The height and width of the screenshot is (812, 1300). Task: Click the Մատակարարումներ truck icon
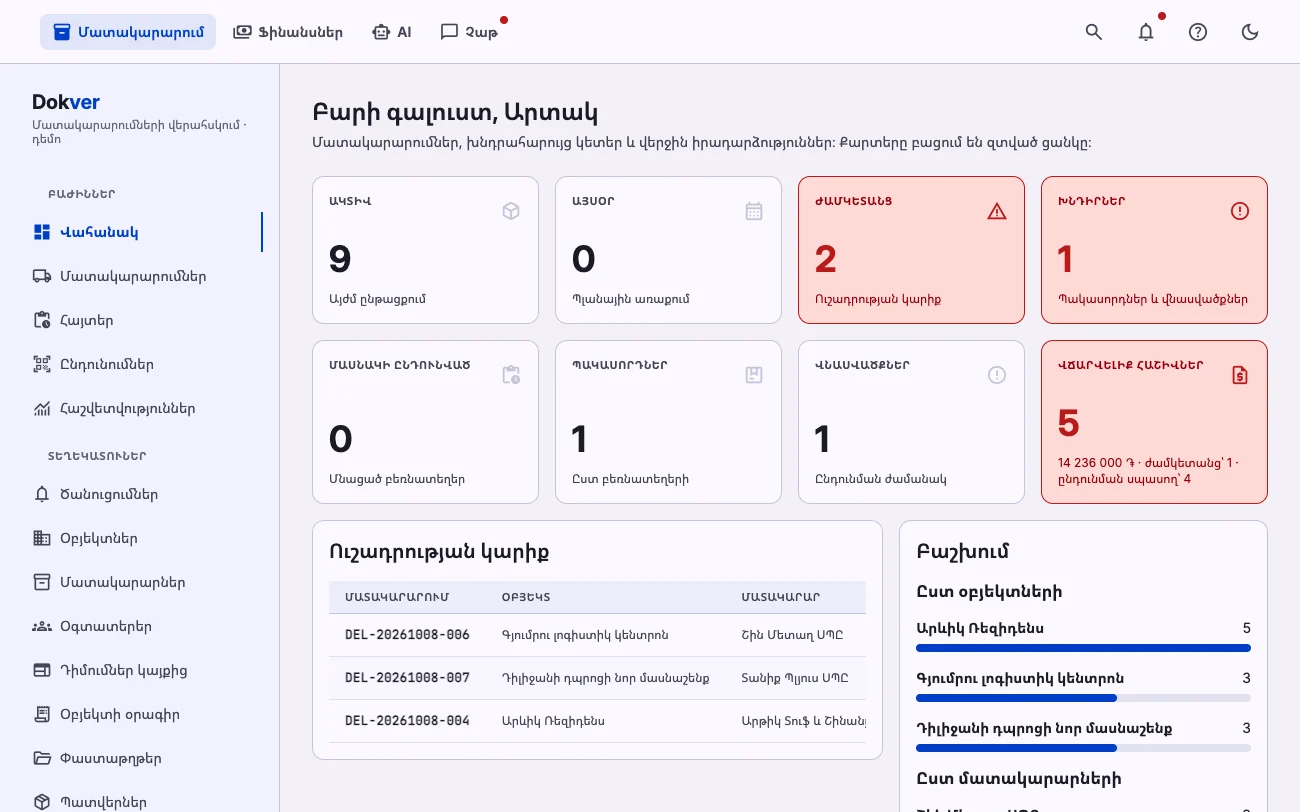[x=42, y=276]
